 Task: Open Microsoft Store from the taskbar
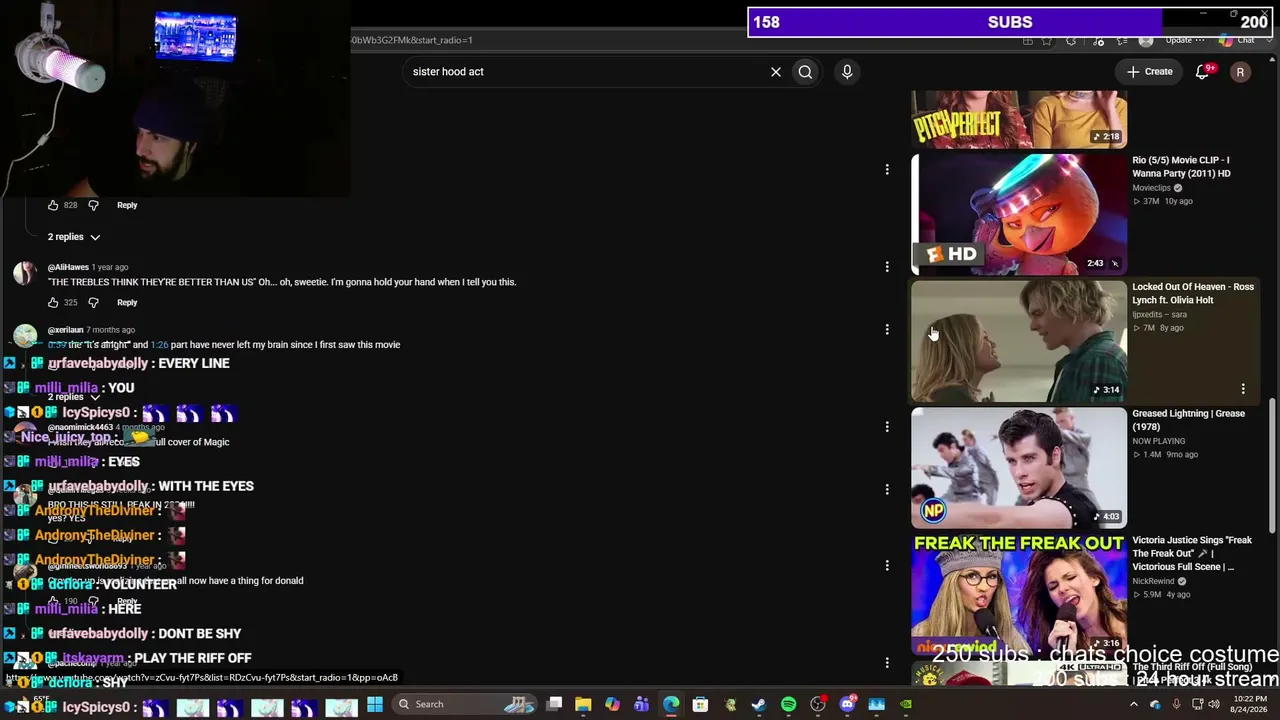[700, 704]
